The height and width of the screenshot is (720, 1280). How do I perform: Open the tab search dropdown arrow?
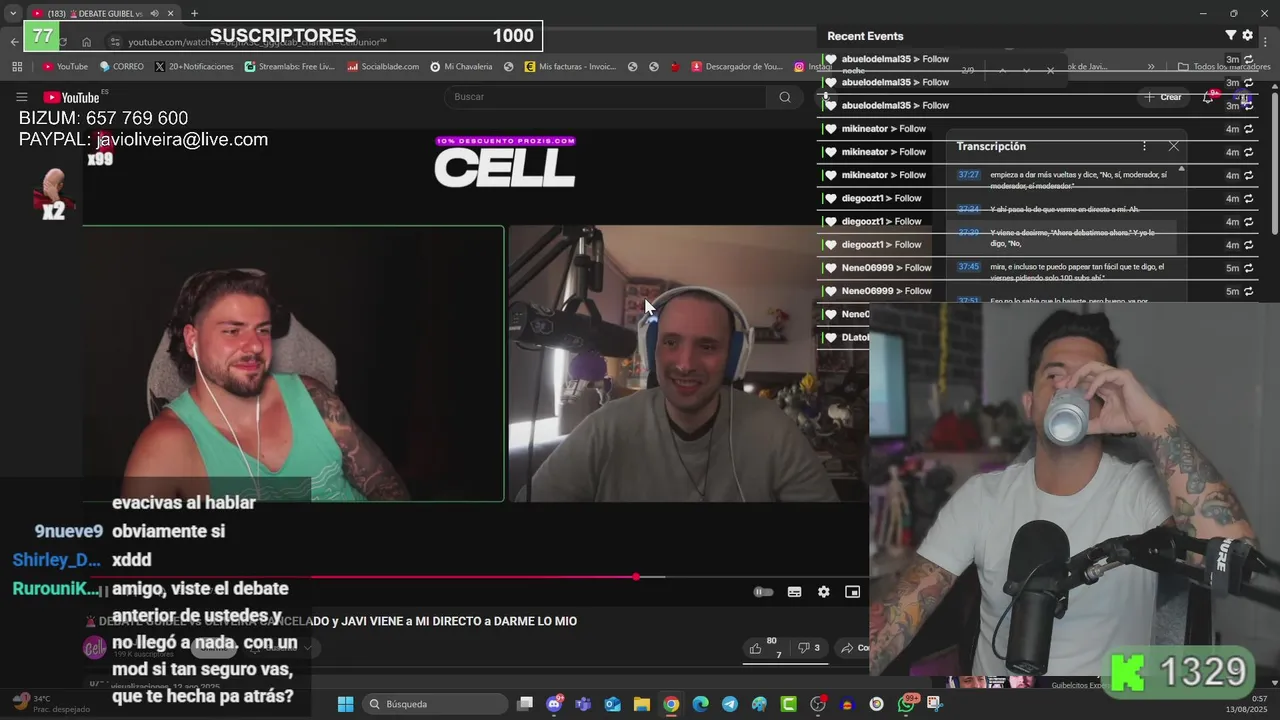click(12, 13)
